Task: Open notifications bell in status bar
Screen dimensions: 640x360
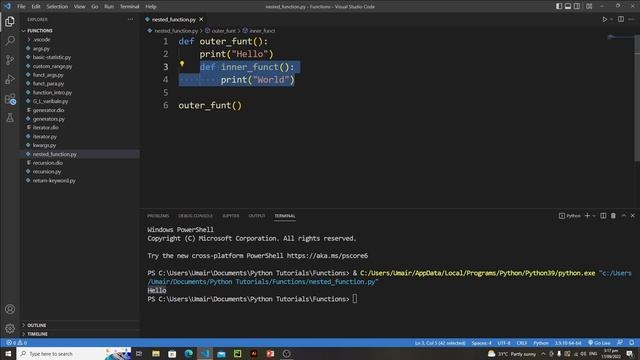Action: 631,343
